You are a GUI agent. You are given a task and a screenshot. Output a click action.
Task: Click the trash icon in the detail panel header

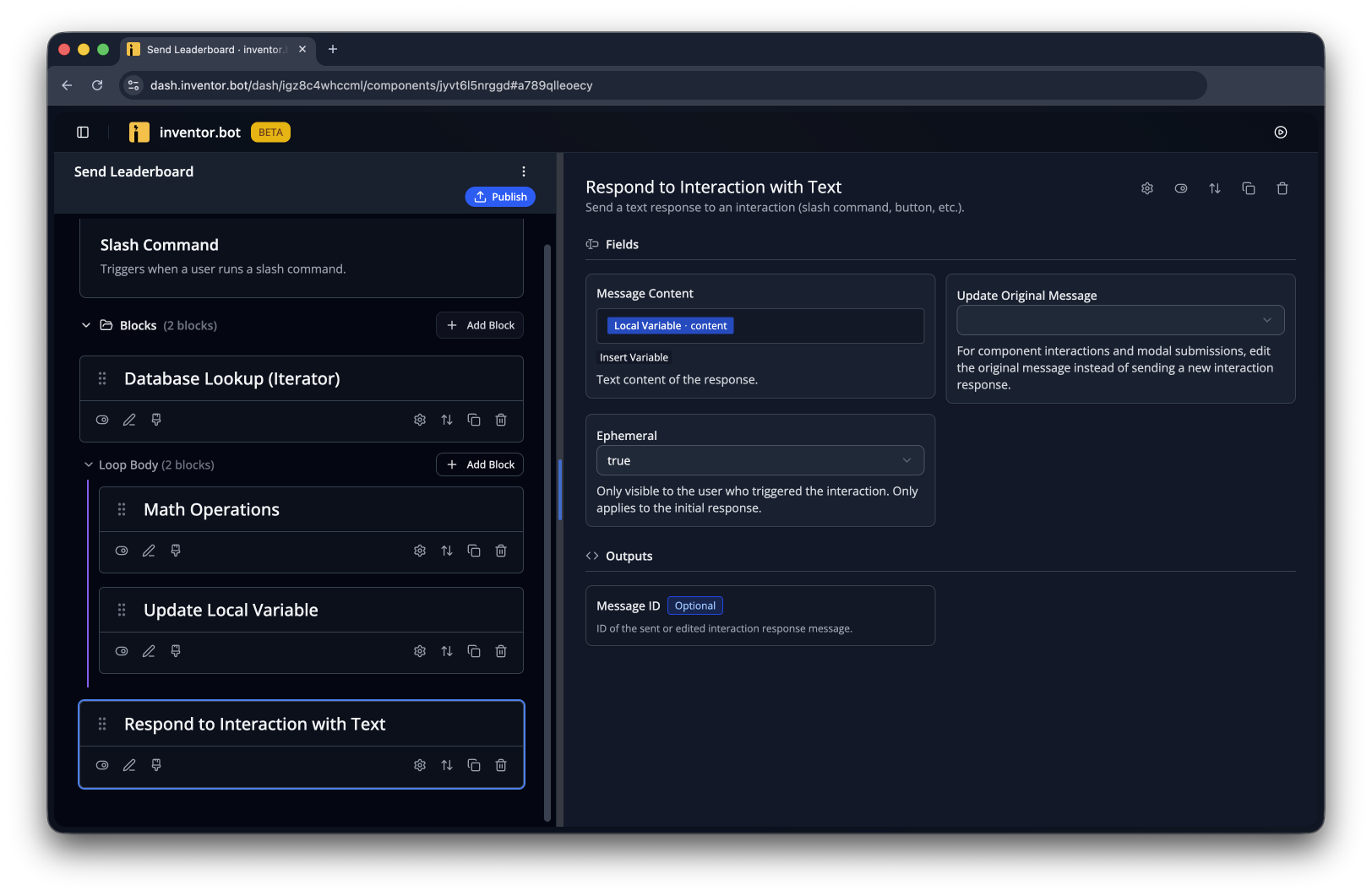1282,188
